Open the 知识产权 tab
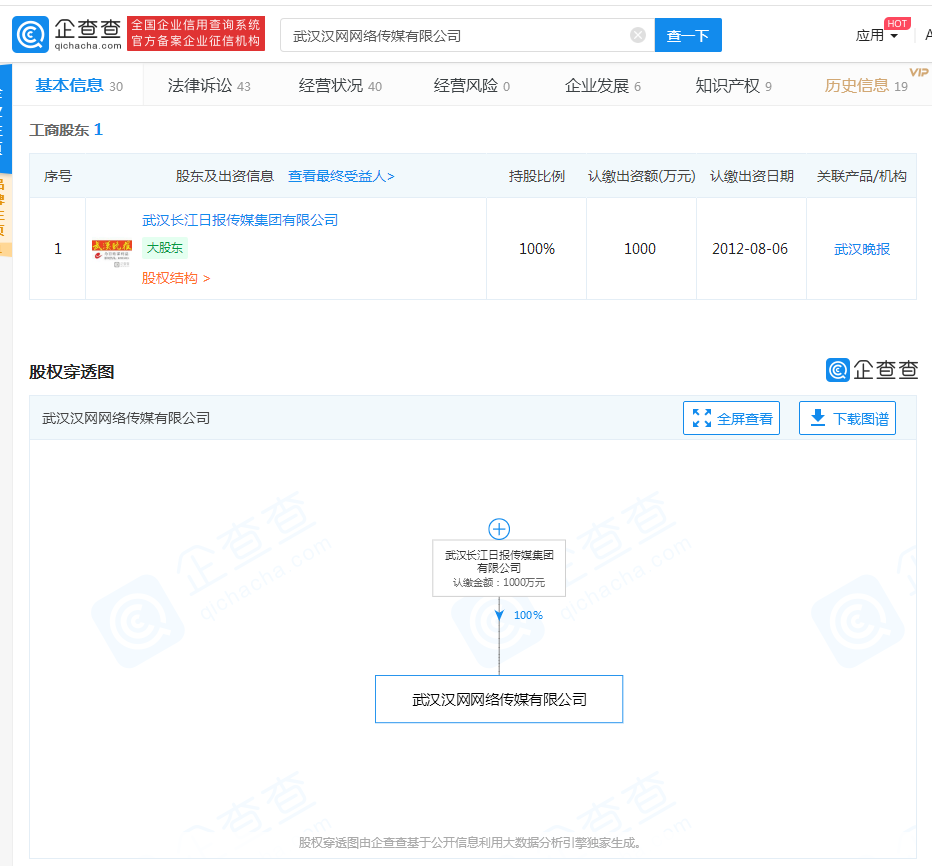This screenshot has width=932, height=866. pyautogui.click(x=733, y=86)
